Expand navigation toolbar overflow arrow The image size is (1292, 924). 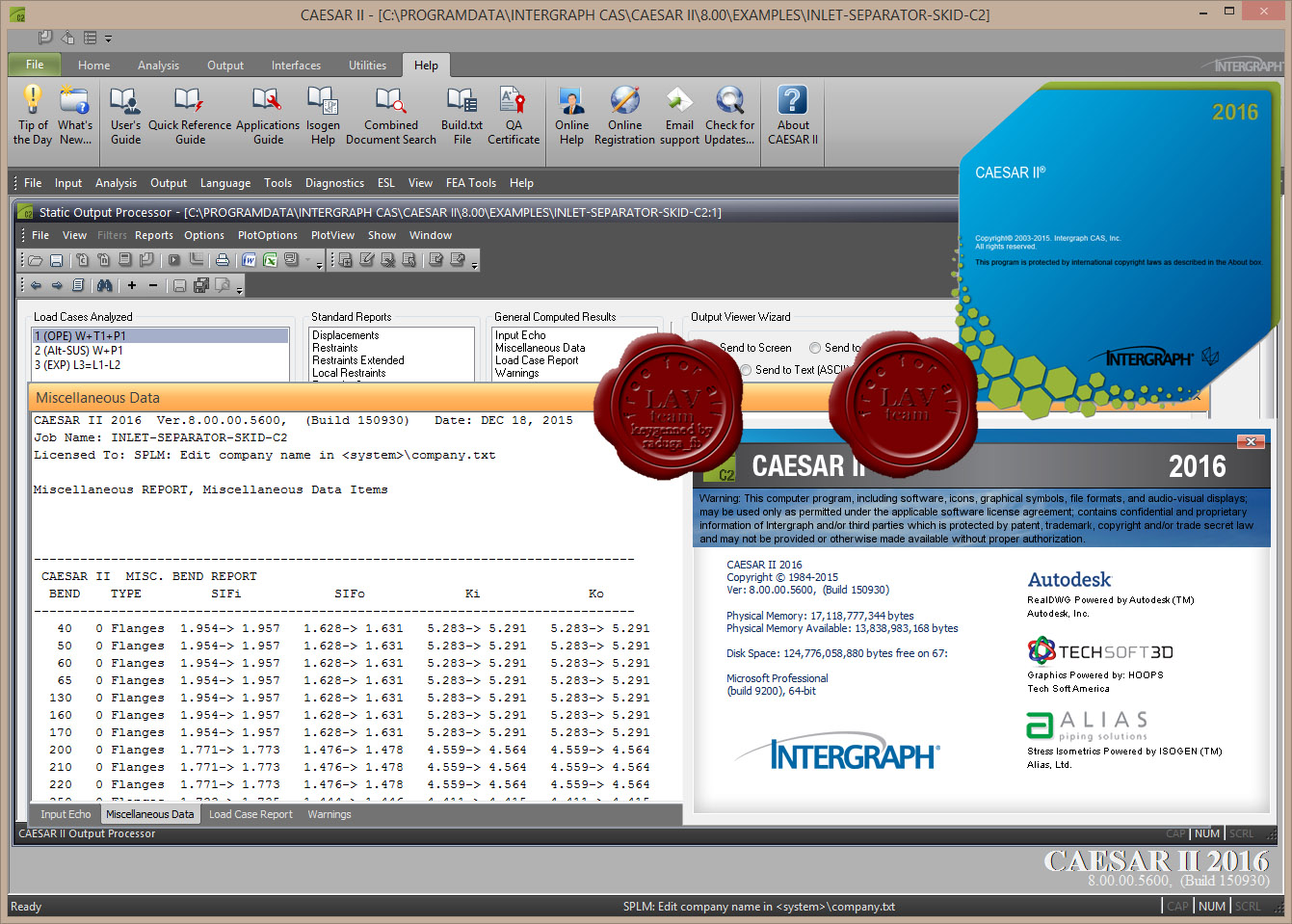pyautogui.click(x=239, y=289)
